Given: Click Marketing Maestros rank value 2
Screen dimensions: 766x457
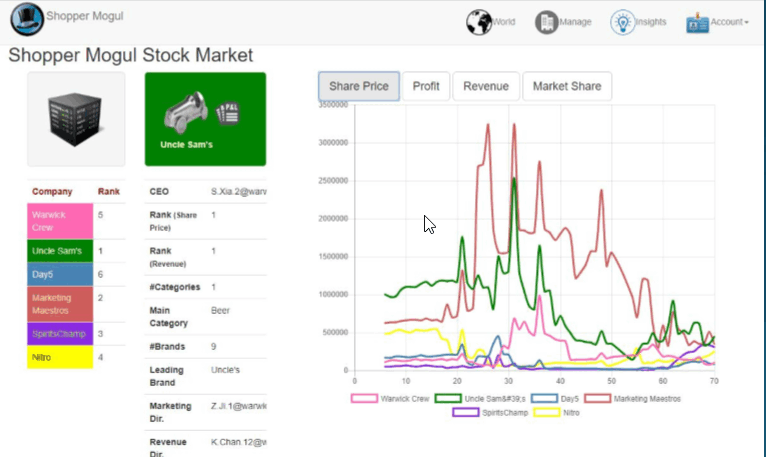Looking at the screenshot, I should (x=100, y=298).
